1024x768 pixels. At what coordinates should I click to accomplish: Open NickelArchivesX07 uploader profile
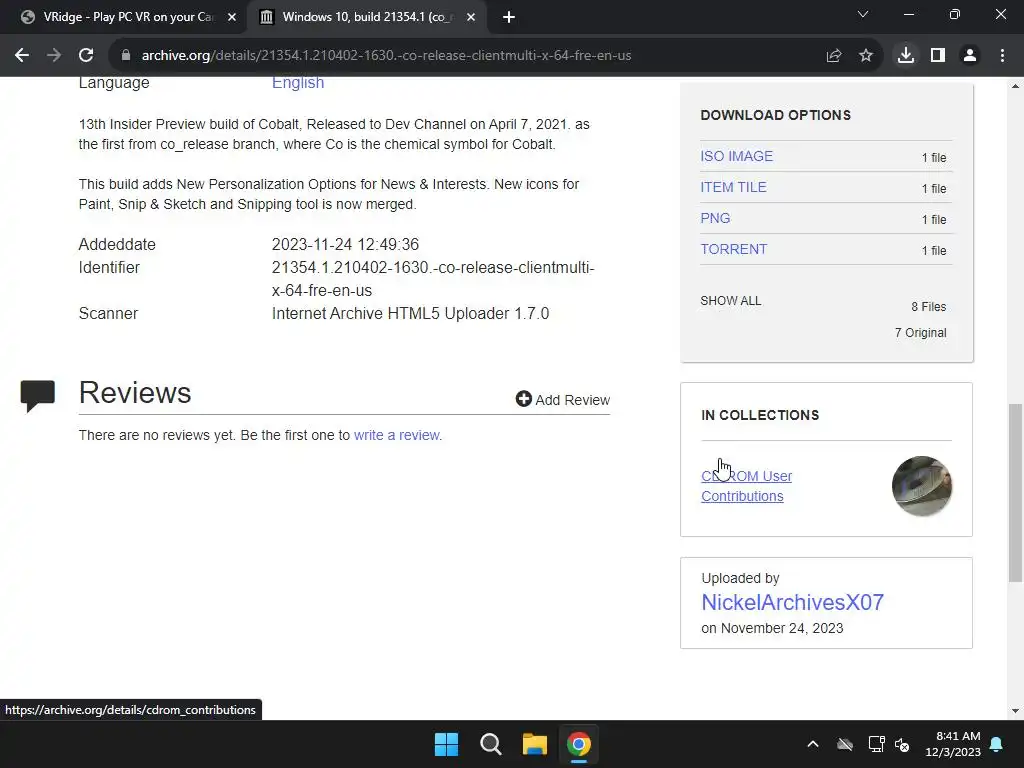pyautogui.click(x=792, y=602)
